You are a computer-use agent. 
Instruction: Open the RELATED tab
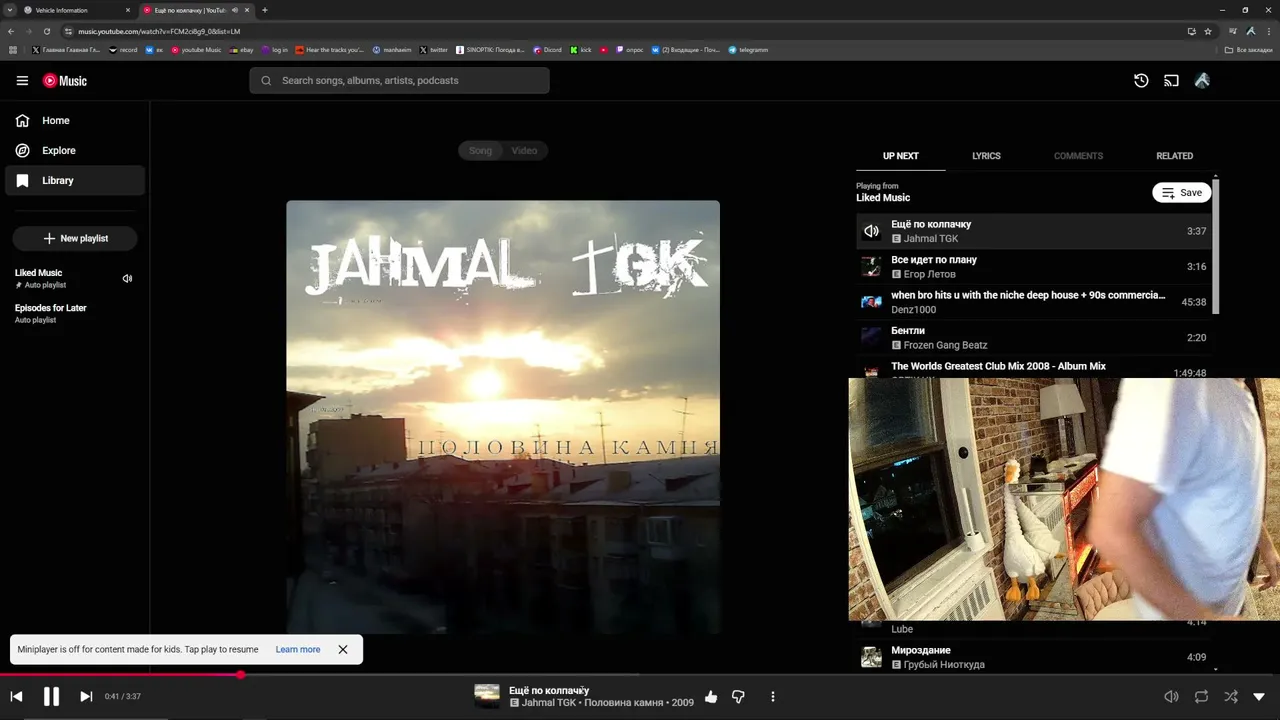tap(1174, 156)
